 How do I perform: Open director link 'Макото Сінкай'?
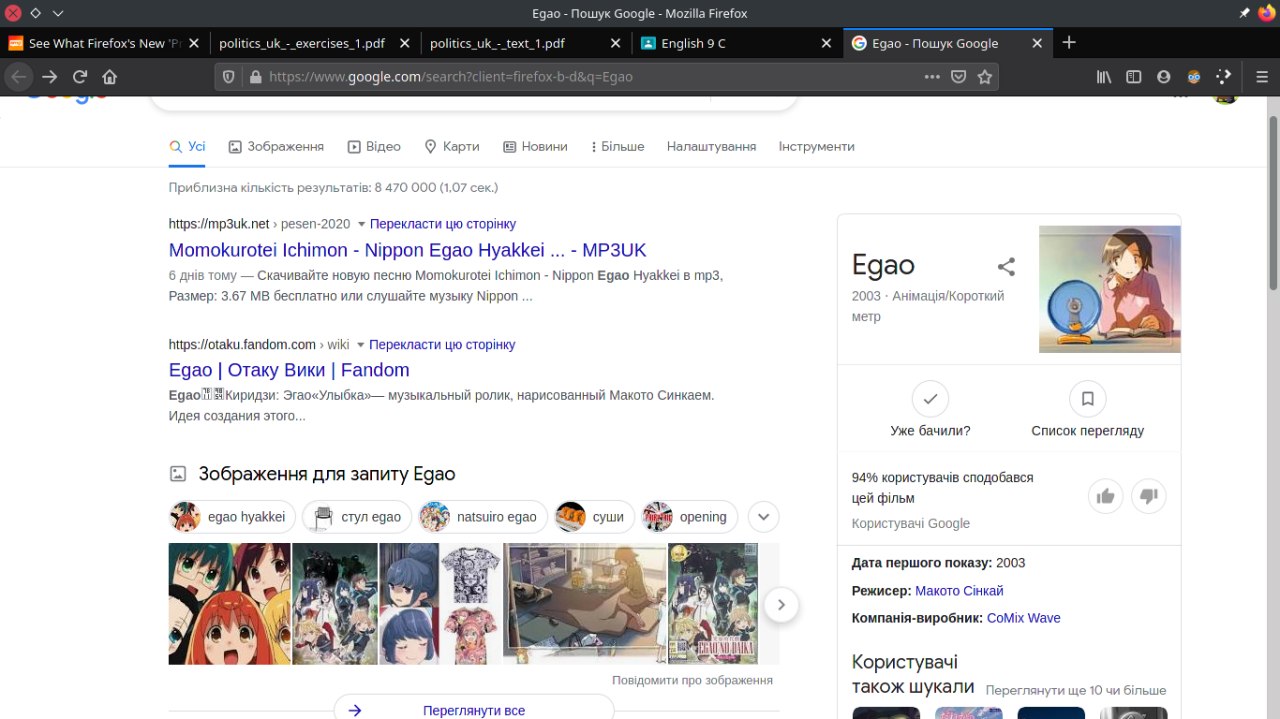(x=959, y=591)
